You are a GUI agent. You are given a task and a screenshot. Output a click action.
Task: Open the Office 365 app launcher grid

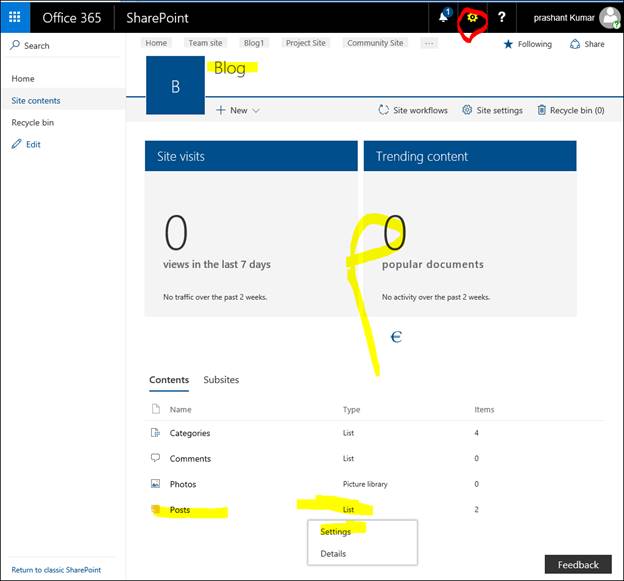point(15,17)
